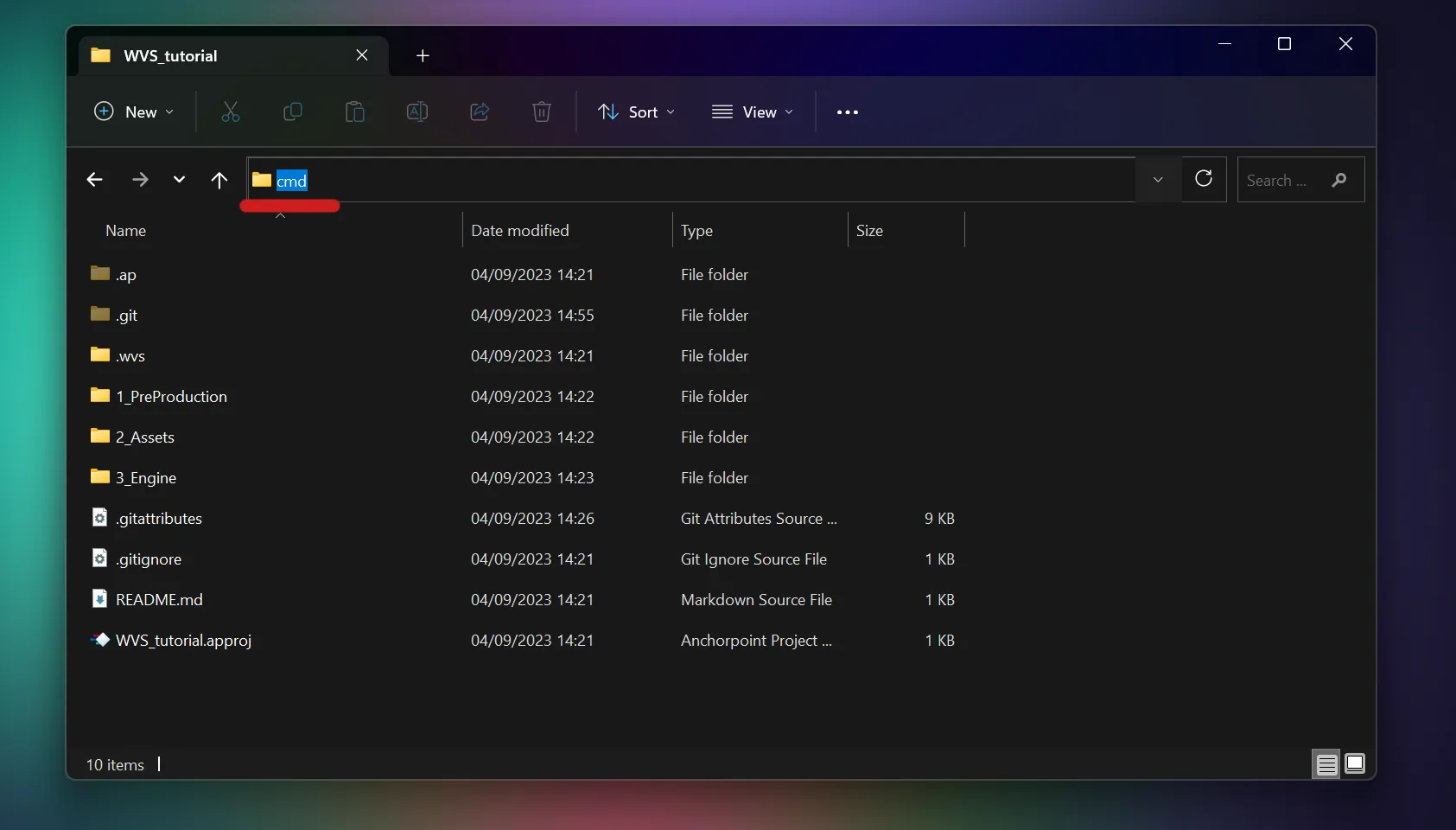This screenshot has height=830, width=1456.
Task: Click '04/09/2023 14:55' date of .git
Action: coord(532,315)
